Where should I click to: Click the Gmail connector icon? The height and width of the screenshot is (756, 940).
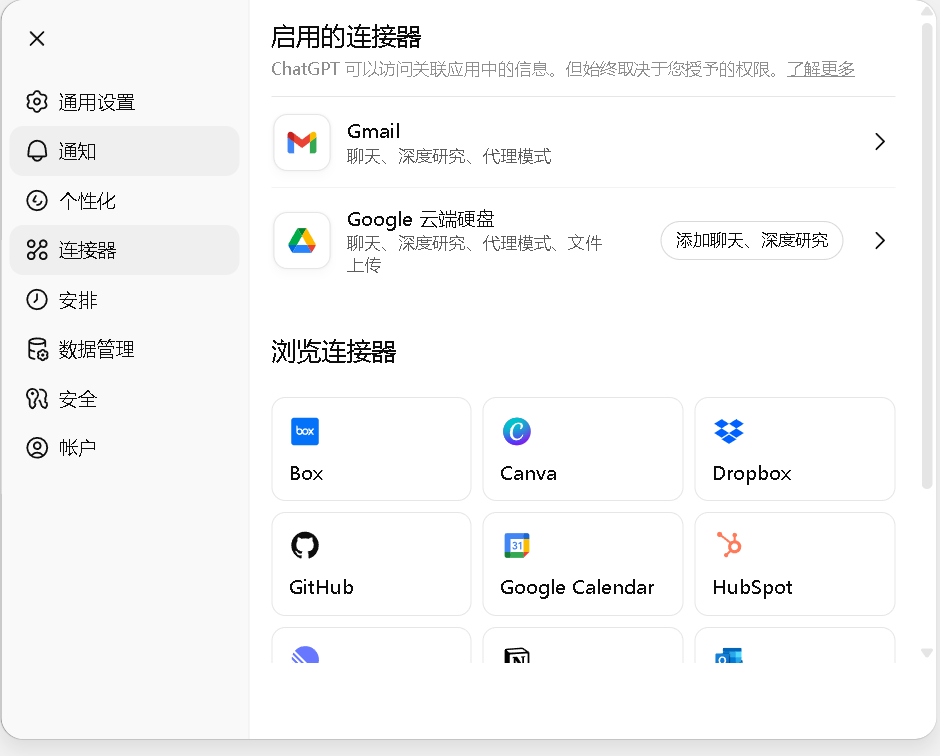302,143
